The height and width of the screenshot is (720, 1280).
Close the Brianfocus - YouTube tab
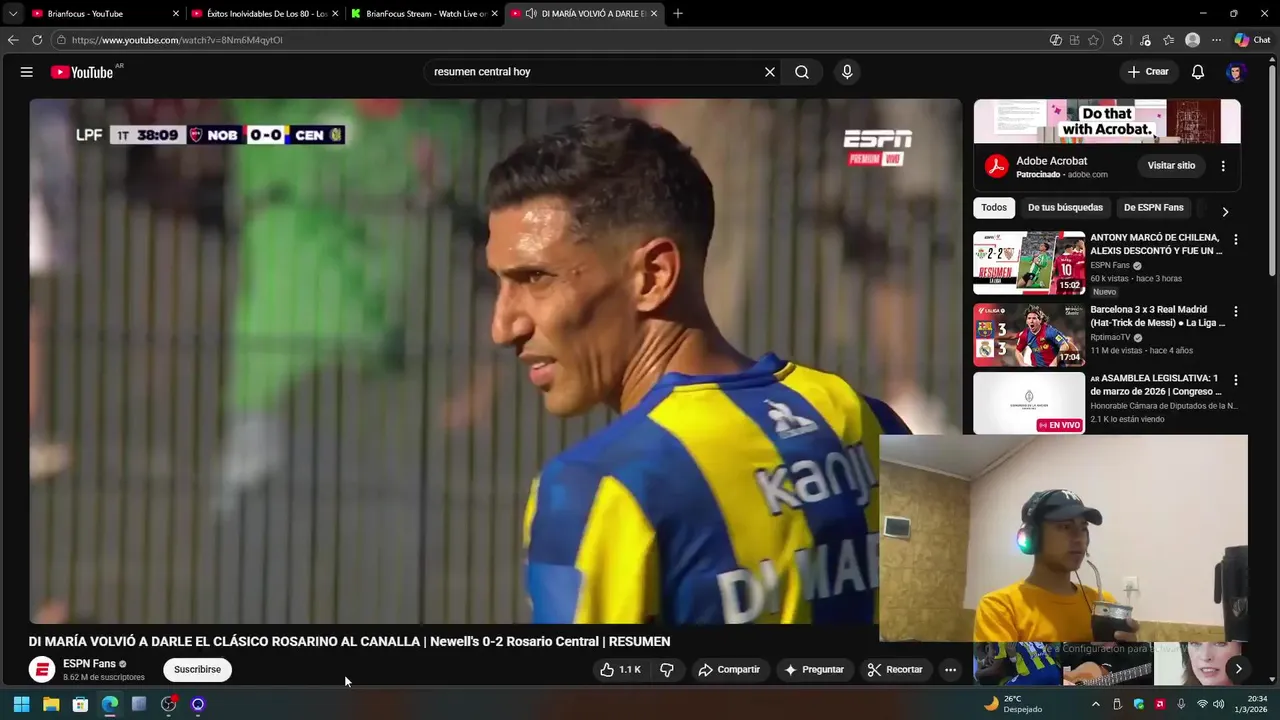click(176, 14)
